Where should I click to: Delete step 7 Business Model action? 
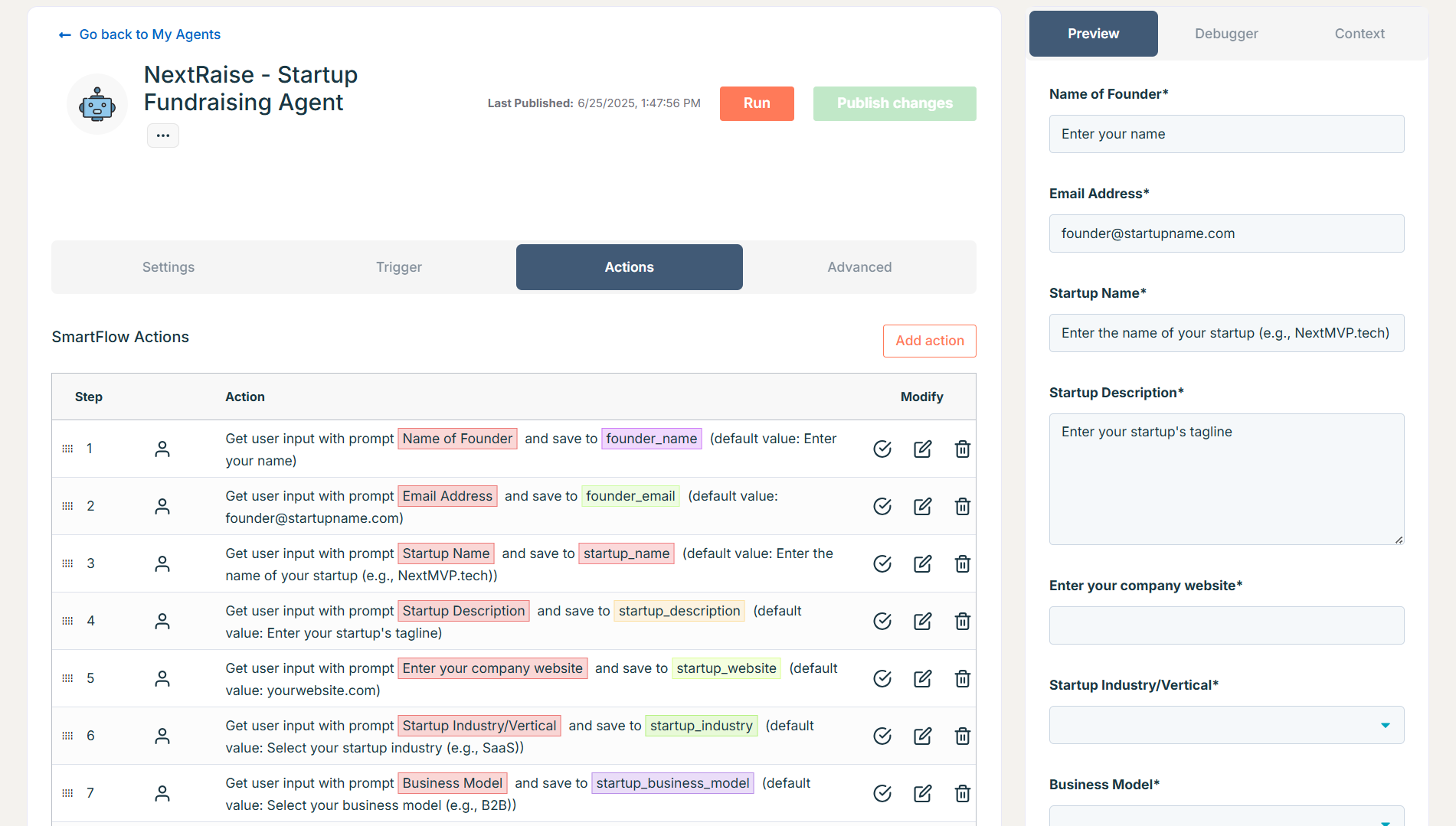[963, 794]
